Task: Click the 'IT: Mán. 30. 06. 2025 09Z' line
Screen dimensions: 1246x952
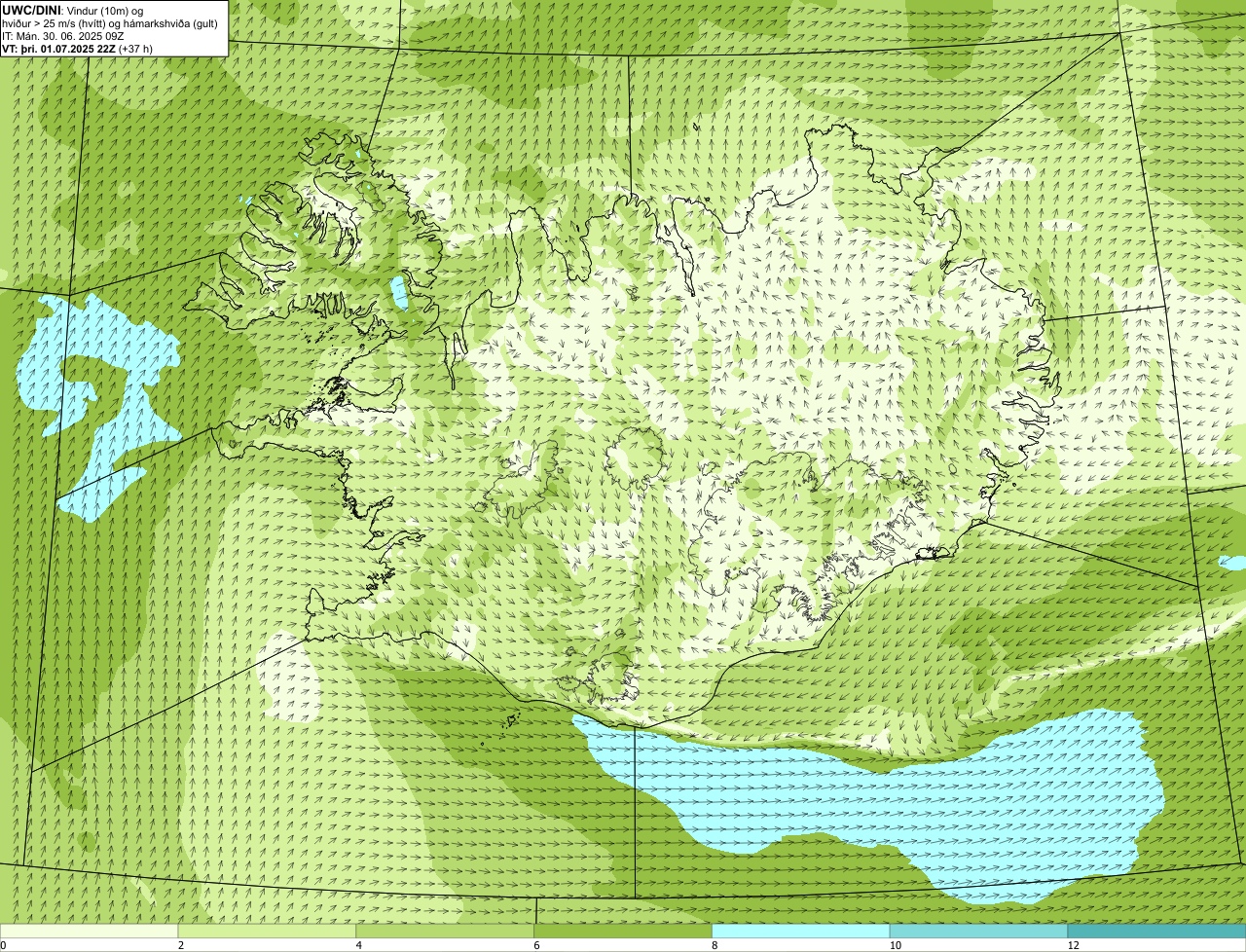Action: tap(62, 35)
